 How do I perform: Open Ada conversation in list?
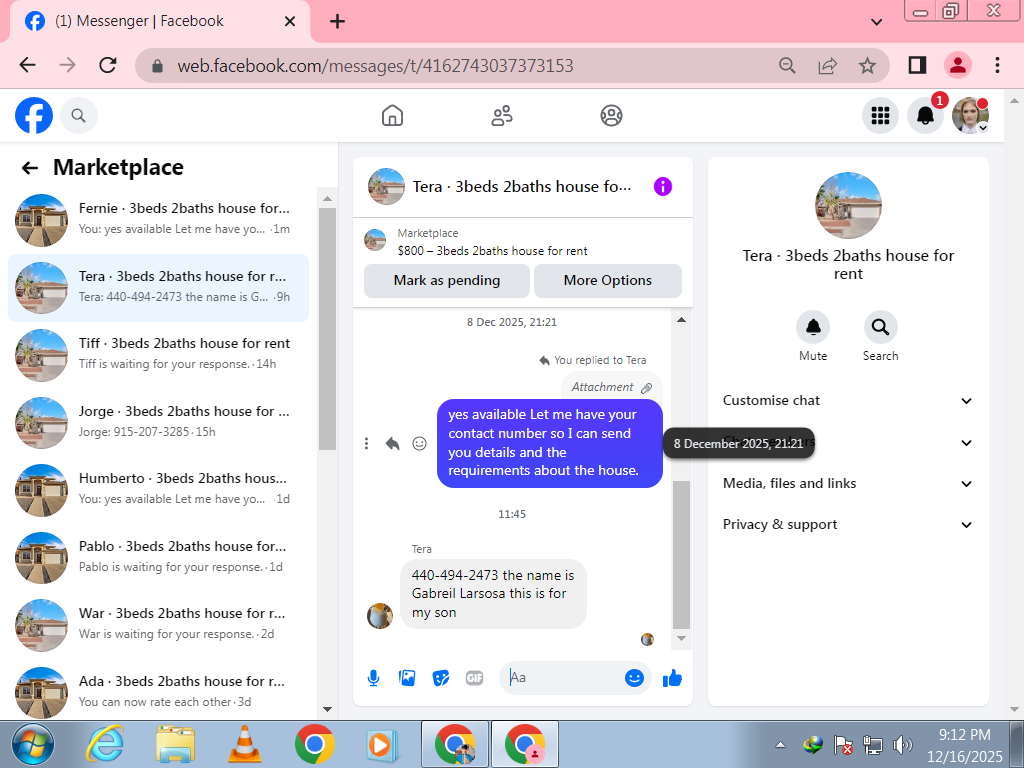coord(158,693)
